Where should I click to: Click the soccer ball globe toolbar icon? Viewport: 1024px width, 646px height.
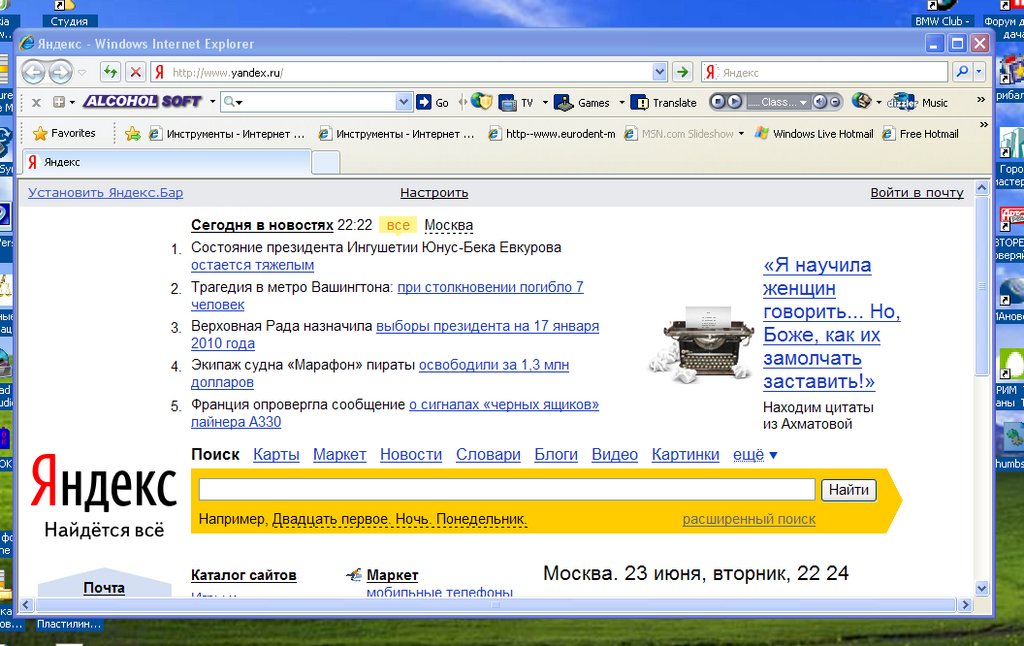point(861,101)
